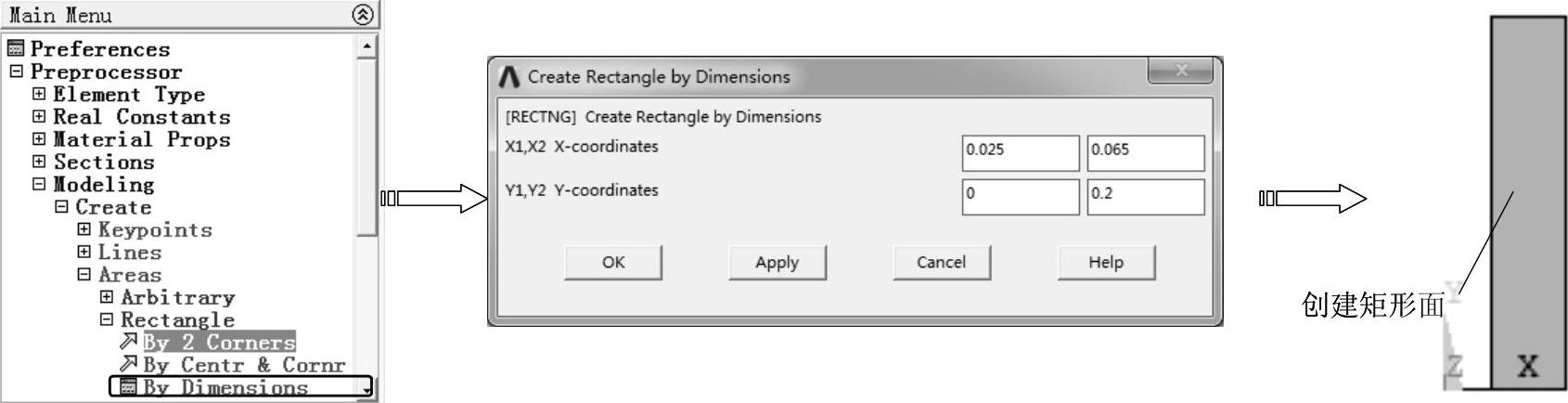The image size is (1568, 403).
Task: Collapse the Modeling tree node
Action: [x=39, y=184]
